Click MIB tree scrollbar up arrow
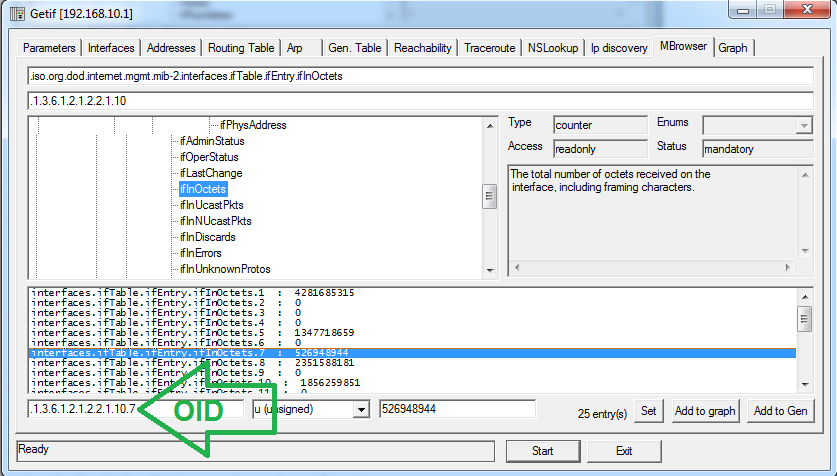The width and height of the screenshot is (837, 476). tap(489, 125)
